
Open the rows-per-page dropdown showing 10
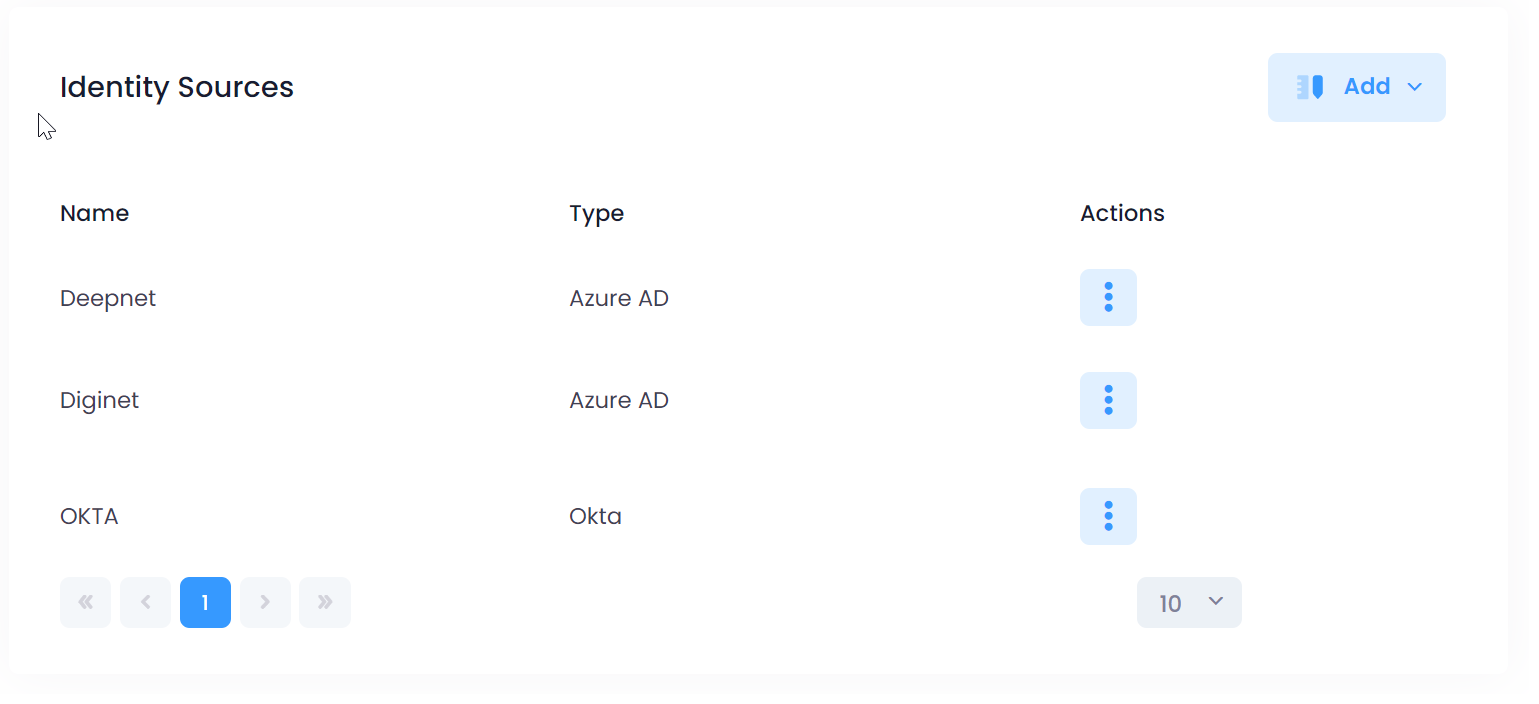1189,602
